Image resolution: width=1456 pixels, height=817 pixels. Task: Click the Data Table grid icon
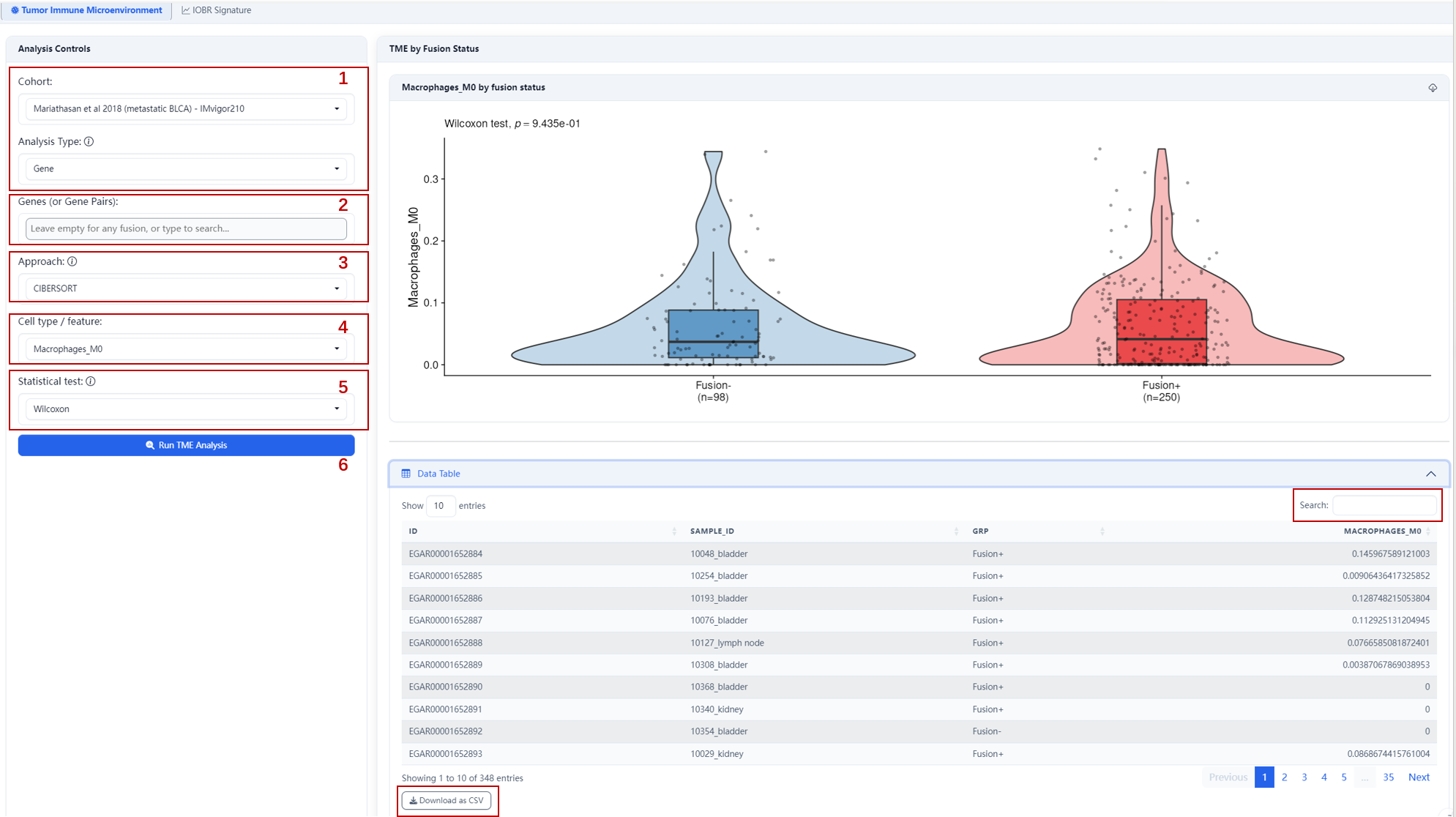tap(406, 474)
